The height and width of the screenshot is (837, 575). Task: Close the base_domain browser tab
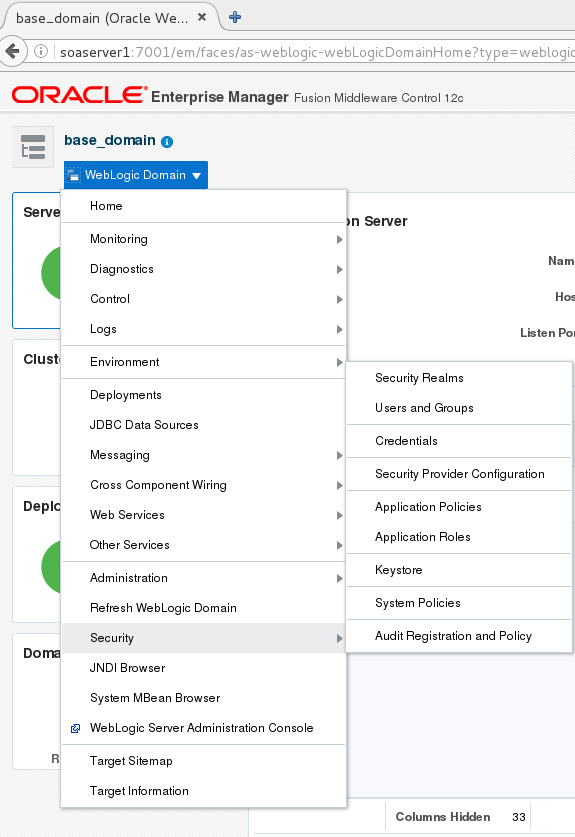202,17
